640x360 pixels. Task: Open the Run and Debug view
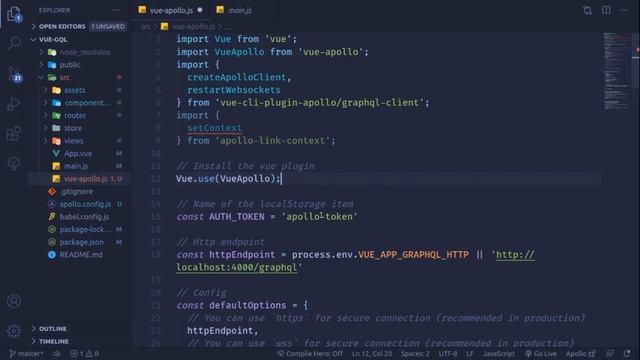pyautogui.click(x=14, y=104)
